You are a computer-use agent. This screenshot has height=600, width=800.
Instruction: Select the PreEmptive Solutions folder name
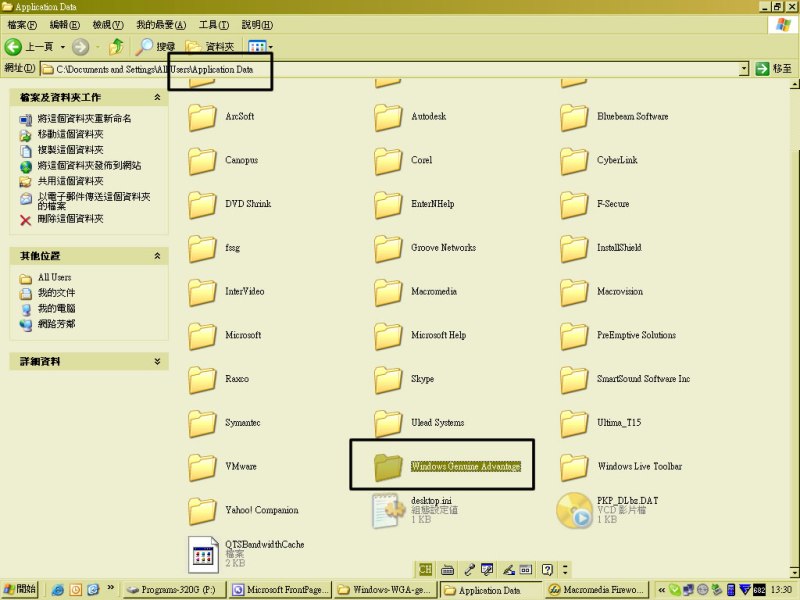coord(636,335)
